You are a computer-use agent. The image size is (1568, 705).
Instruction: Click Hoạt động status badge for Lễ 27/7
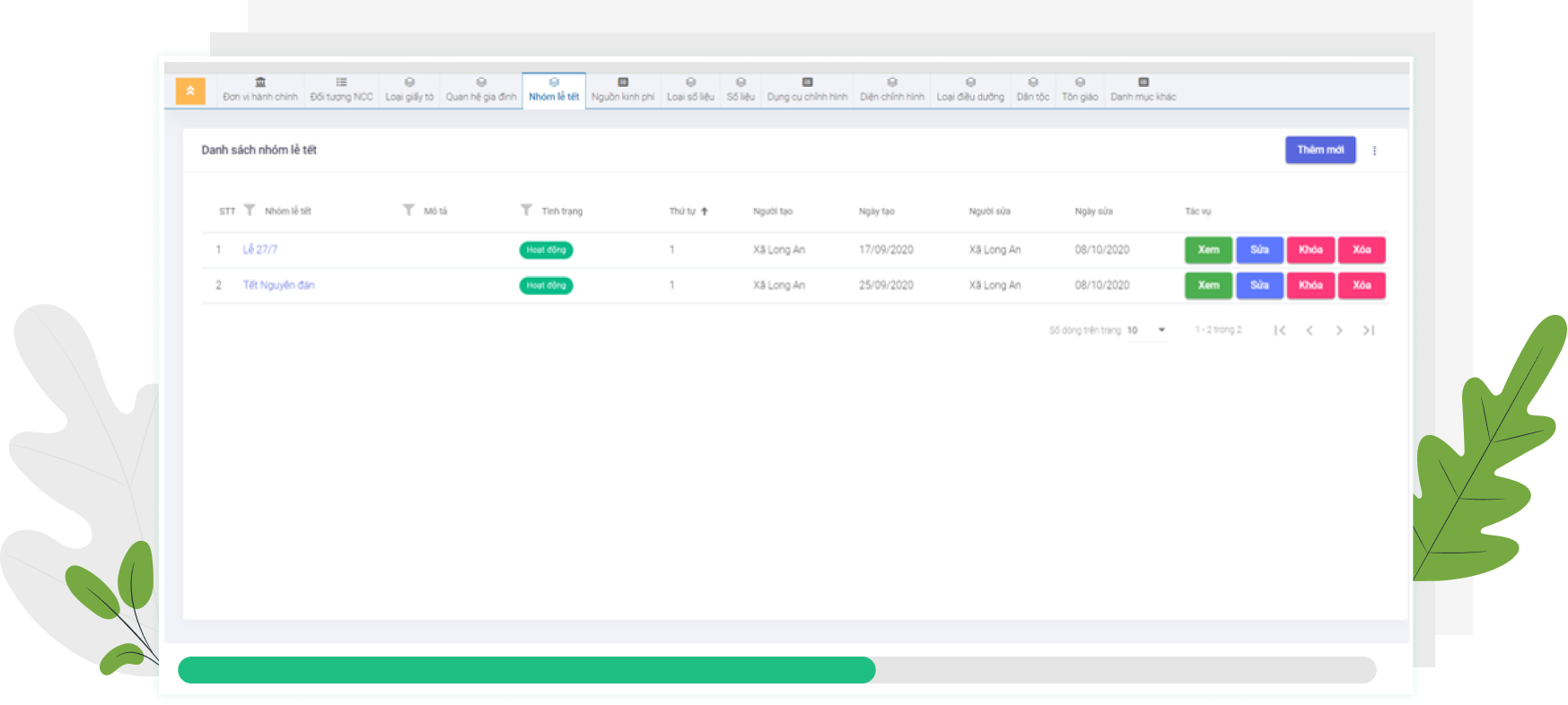pos(546,250)
